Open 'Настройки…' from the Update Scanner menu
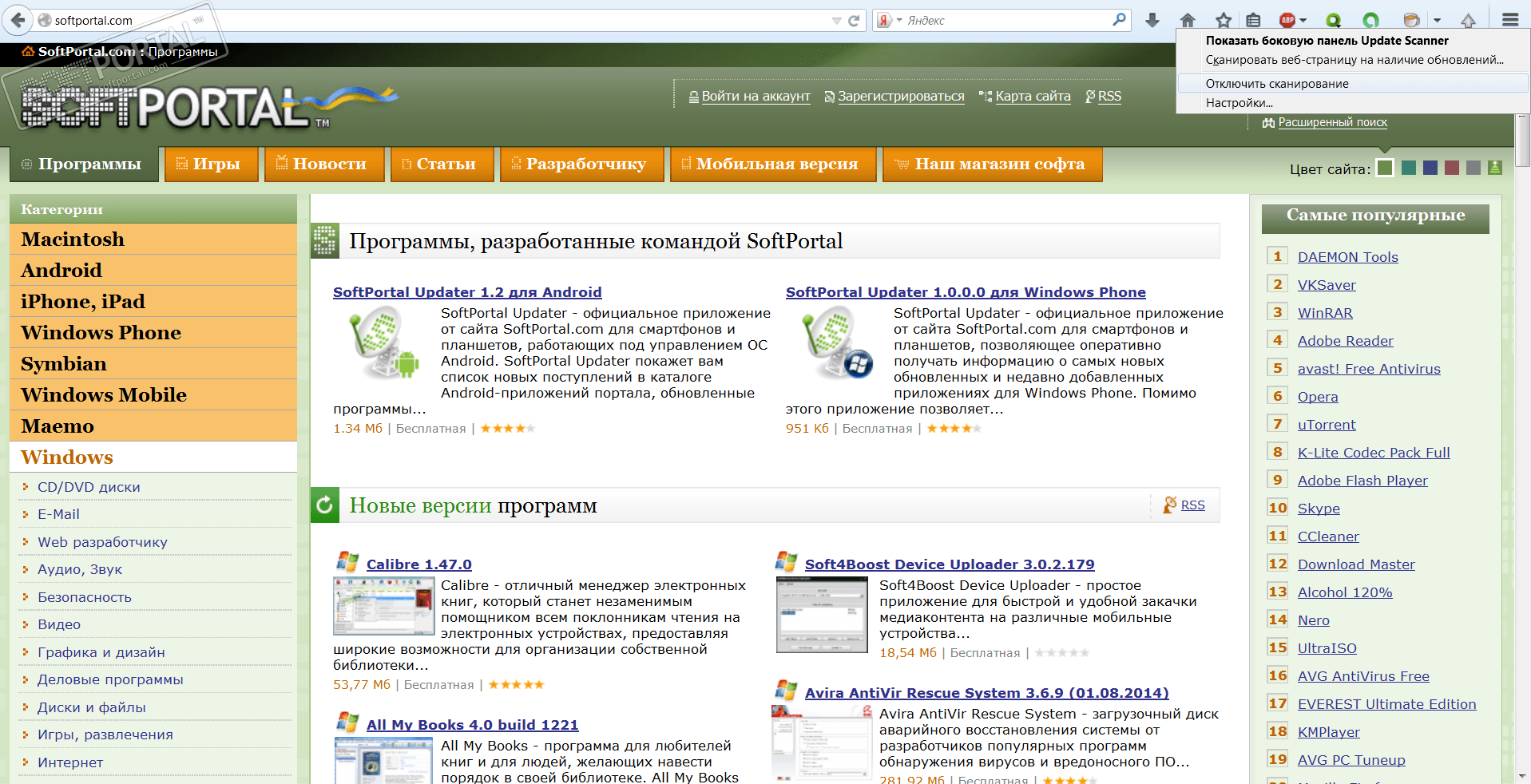Image resolution: width=1531 pixels, height=784 pixels. 1353,103
